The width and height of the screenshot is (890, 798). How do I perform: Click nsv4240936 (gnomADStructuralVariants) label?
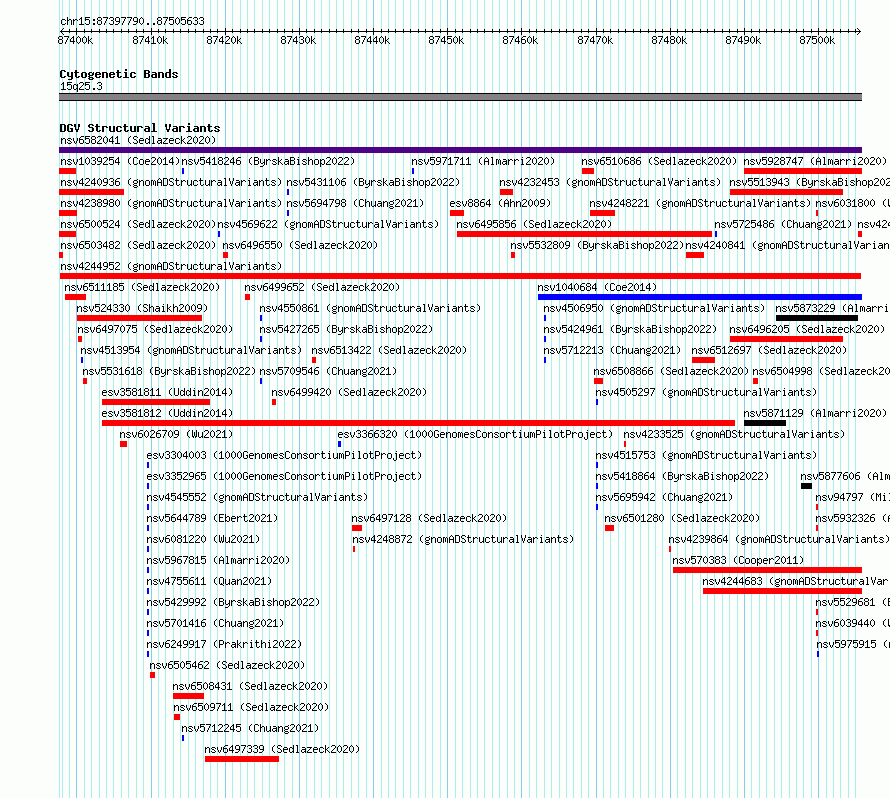tap(171, 182)
